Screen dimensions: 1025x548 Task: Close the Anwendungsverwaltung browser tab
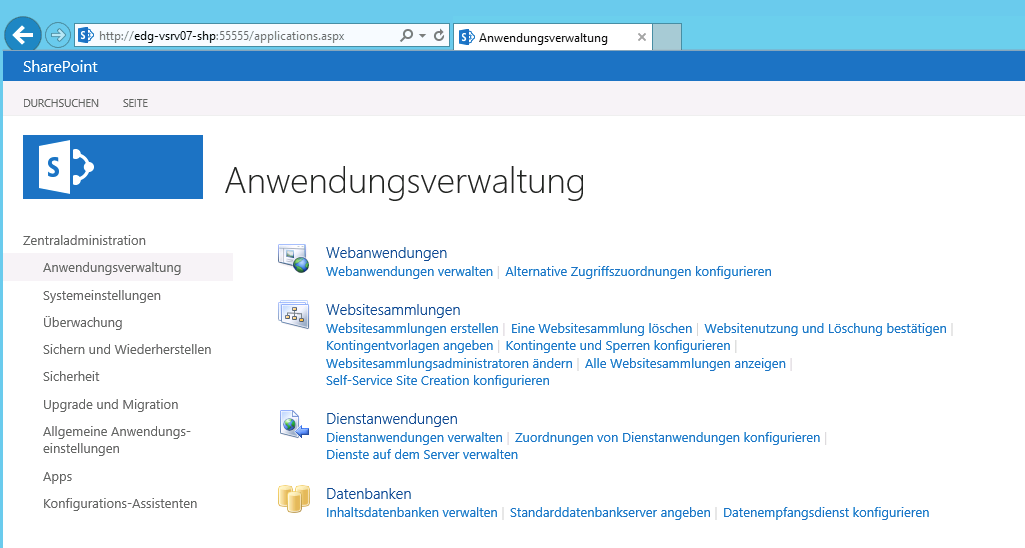click(x=642, y=37)
